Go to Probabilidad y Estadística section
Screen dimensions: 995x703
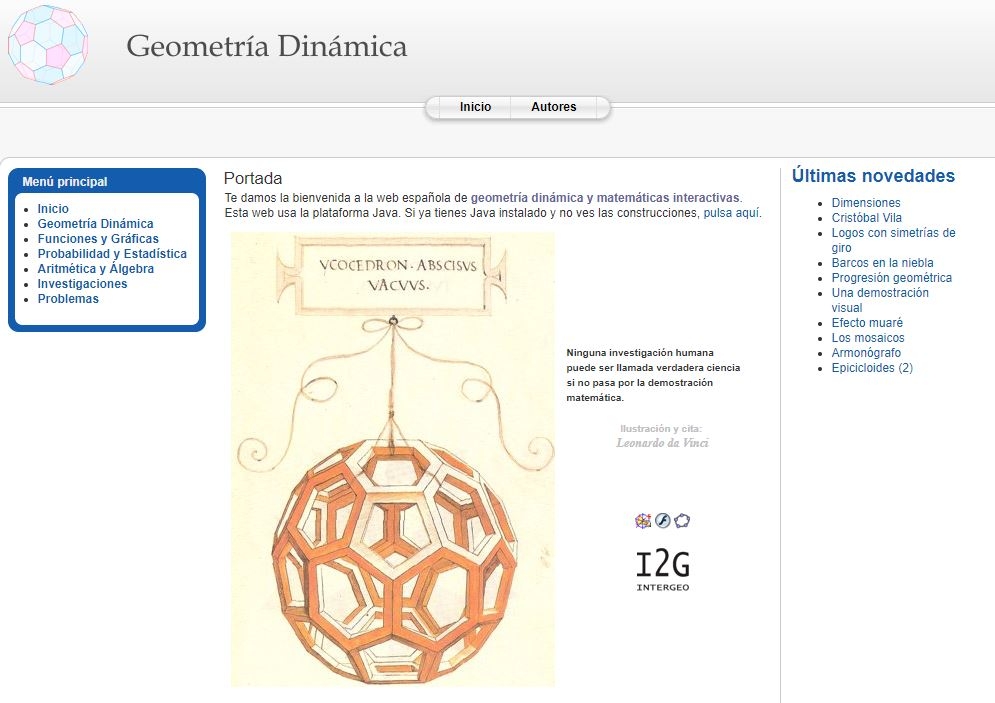tap(112, 254)
